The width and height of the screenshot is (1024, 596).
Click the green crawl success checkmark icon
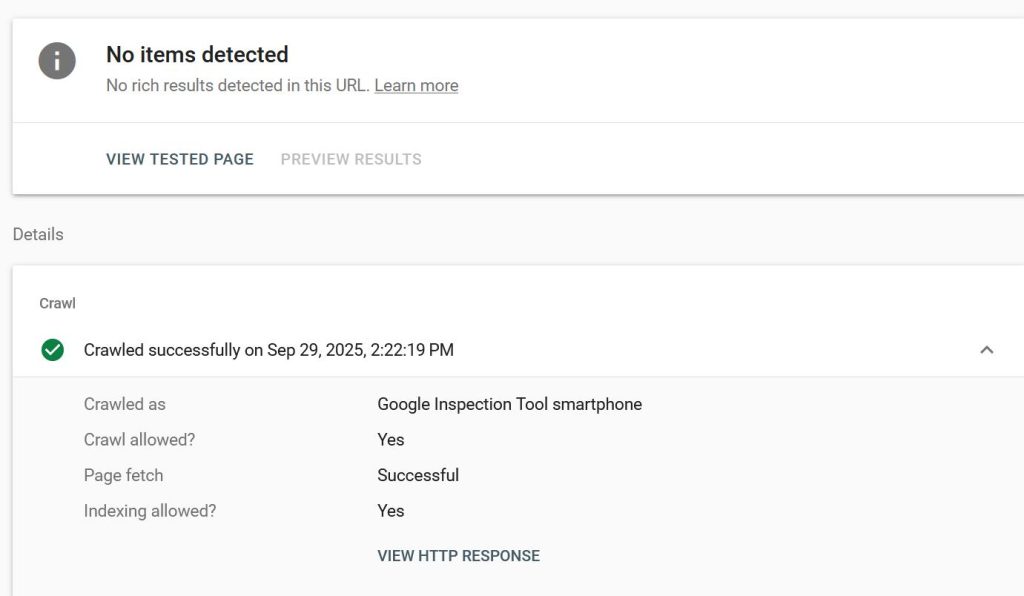[53, 350]
